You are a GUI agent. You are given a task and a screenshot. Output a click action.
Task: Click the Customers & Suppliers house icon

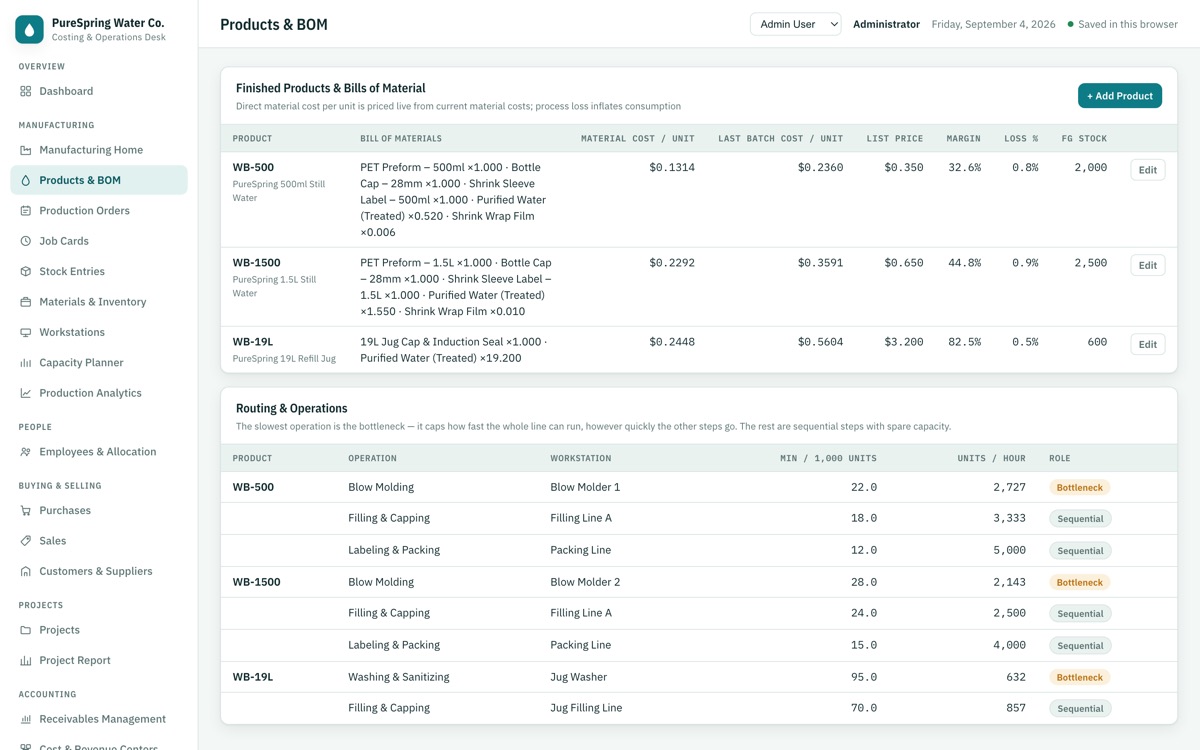pyautogui.click(x=26, y=571)
